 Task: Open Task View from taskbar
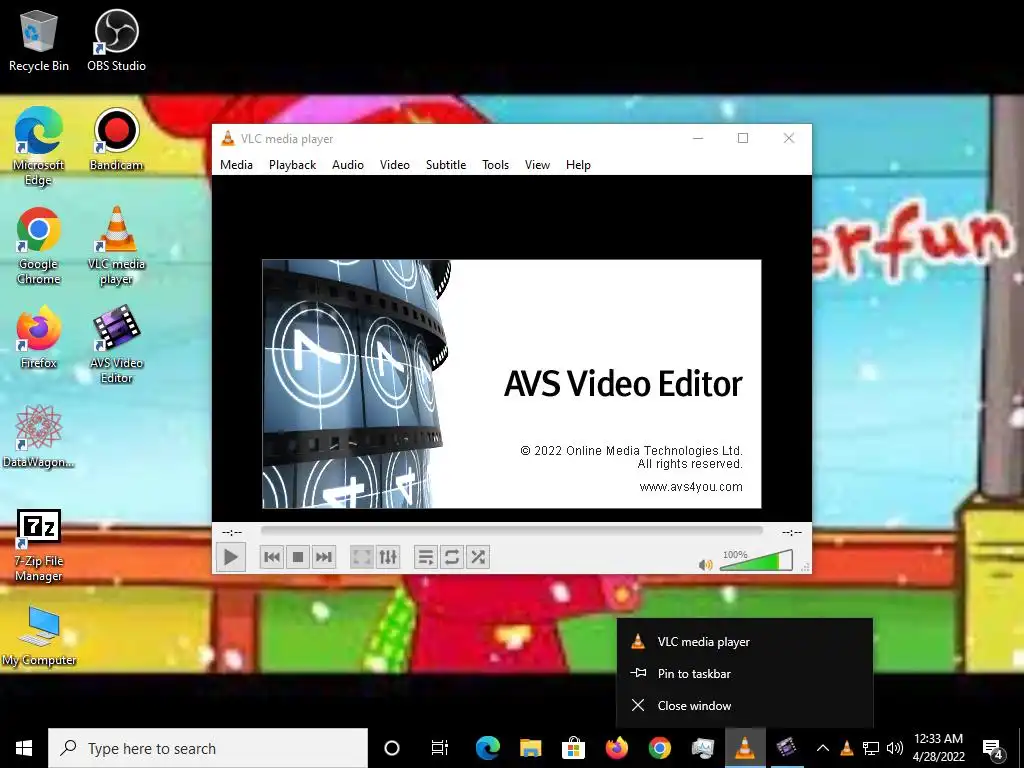tap(440, 748)
